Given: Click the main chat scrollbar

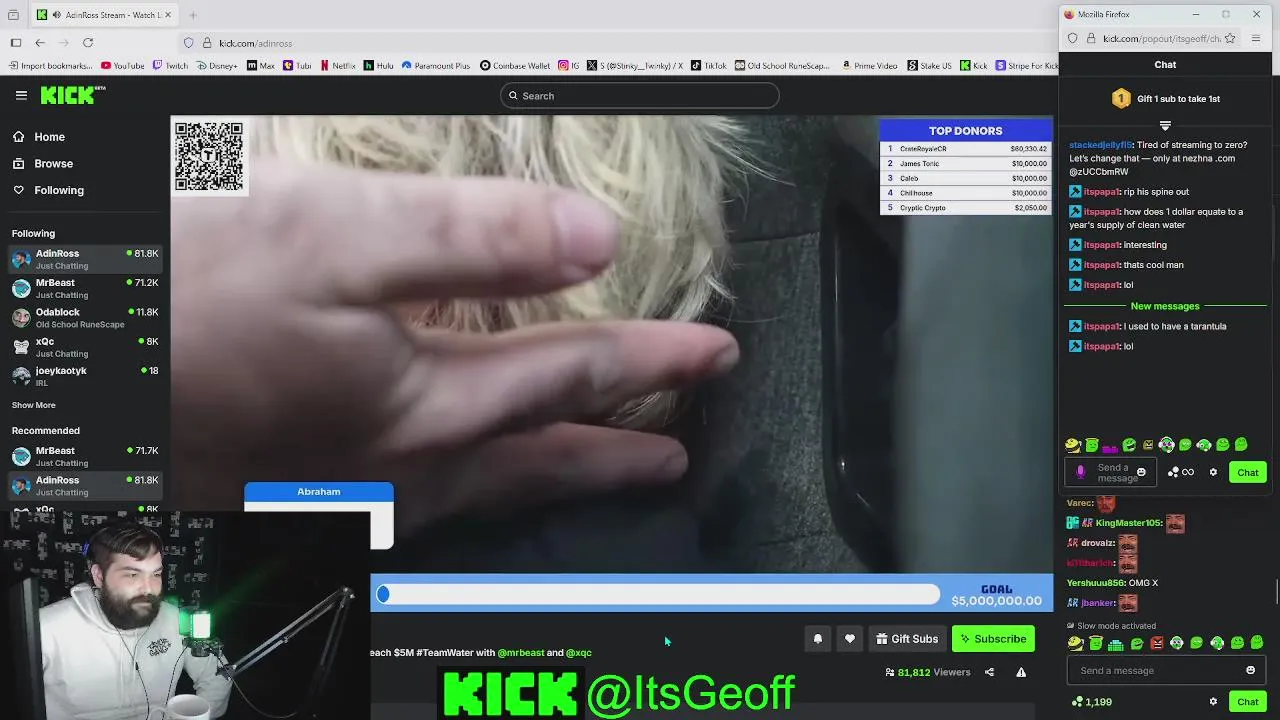Looking at the screenshot, I should pos(1276,590).
